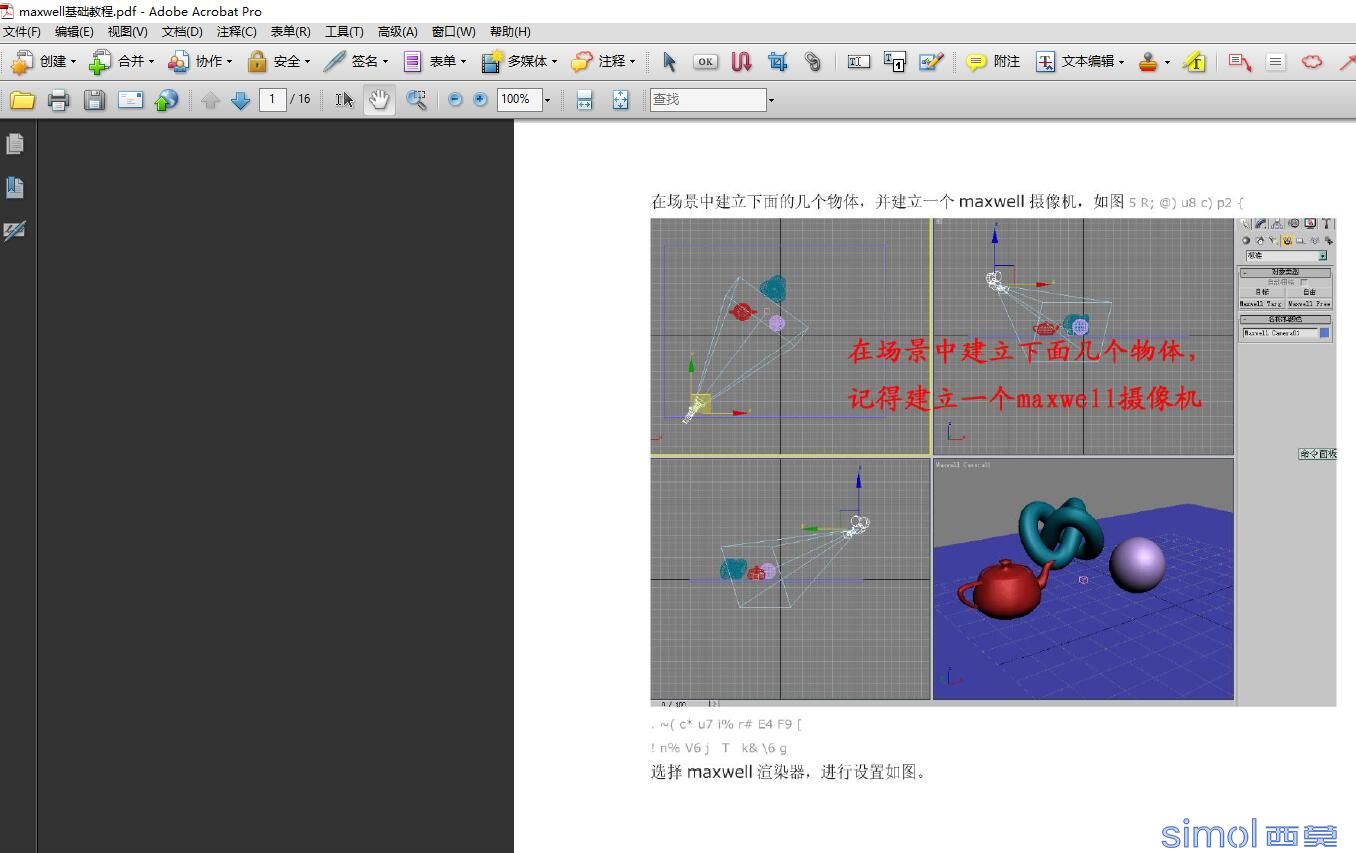
Task: Click the fit full page icon
Action: pyautogui.click(x=620, y=100)
